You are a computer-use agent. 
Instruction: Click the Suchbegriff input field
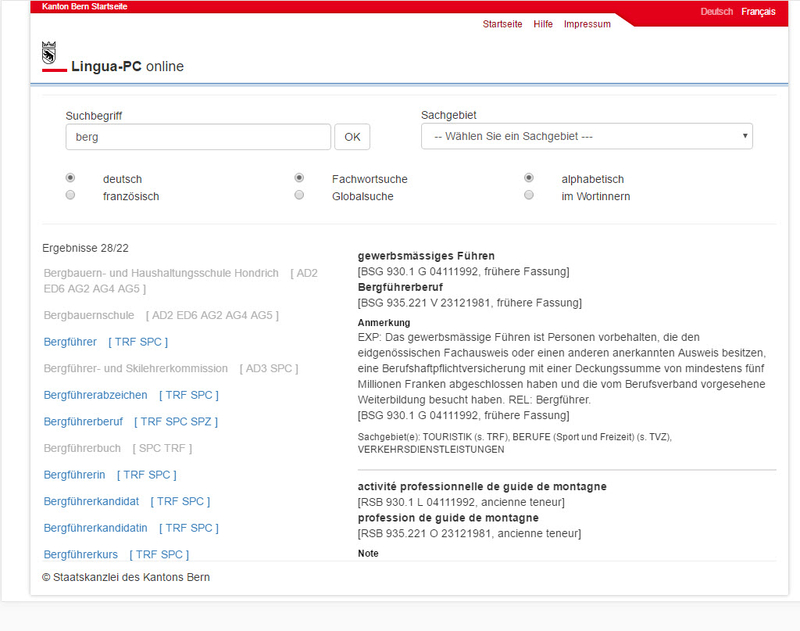click(197, 136)
